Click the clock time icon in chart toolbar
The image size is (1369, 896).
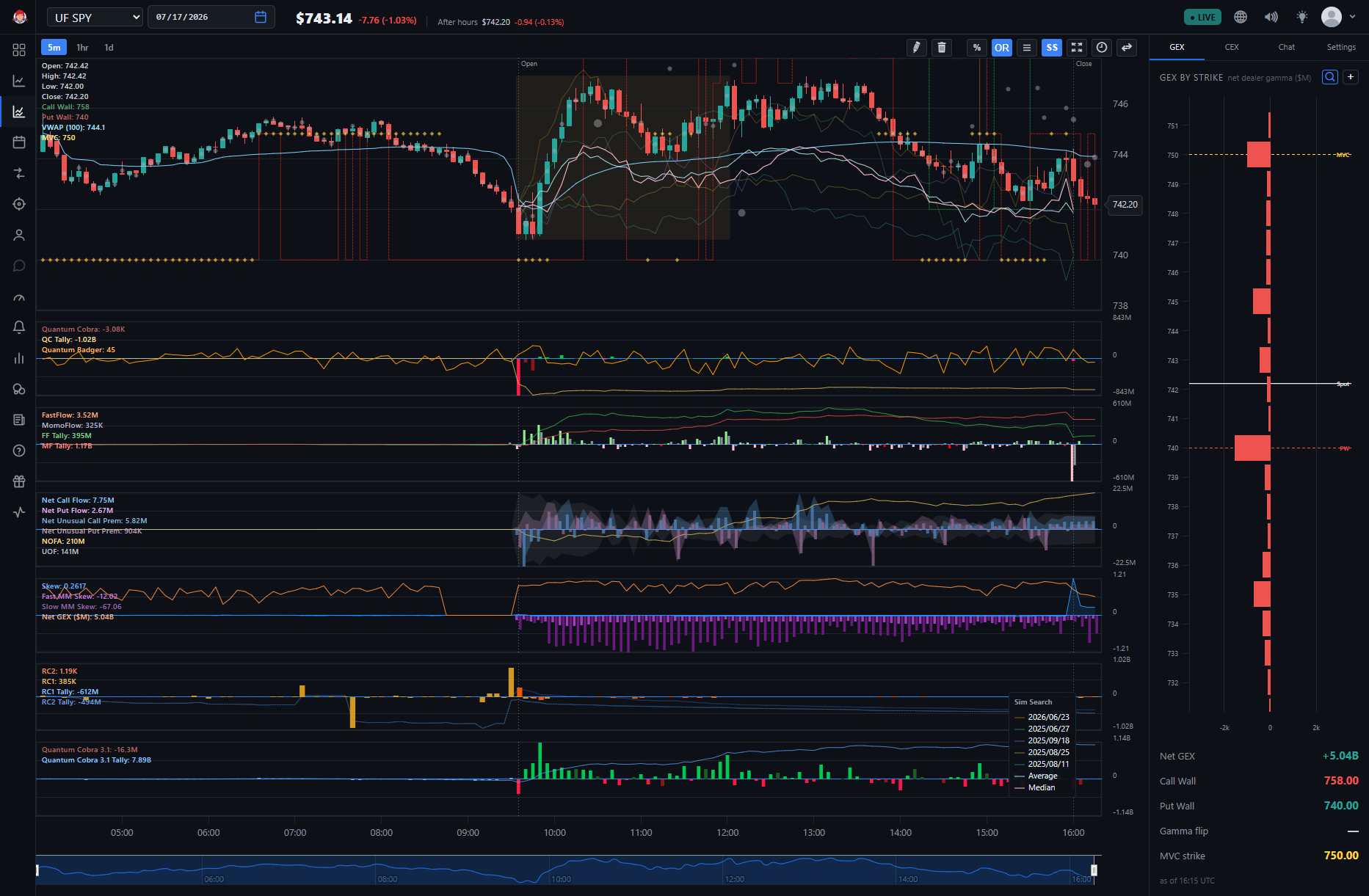coord(1102,48)
